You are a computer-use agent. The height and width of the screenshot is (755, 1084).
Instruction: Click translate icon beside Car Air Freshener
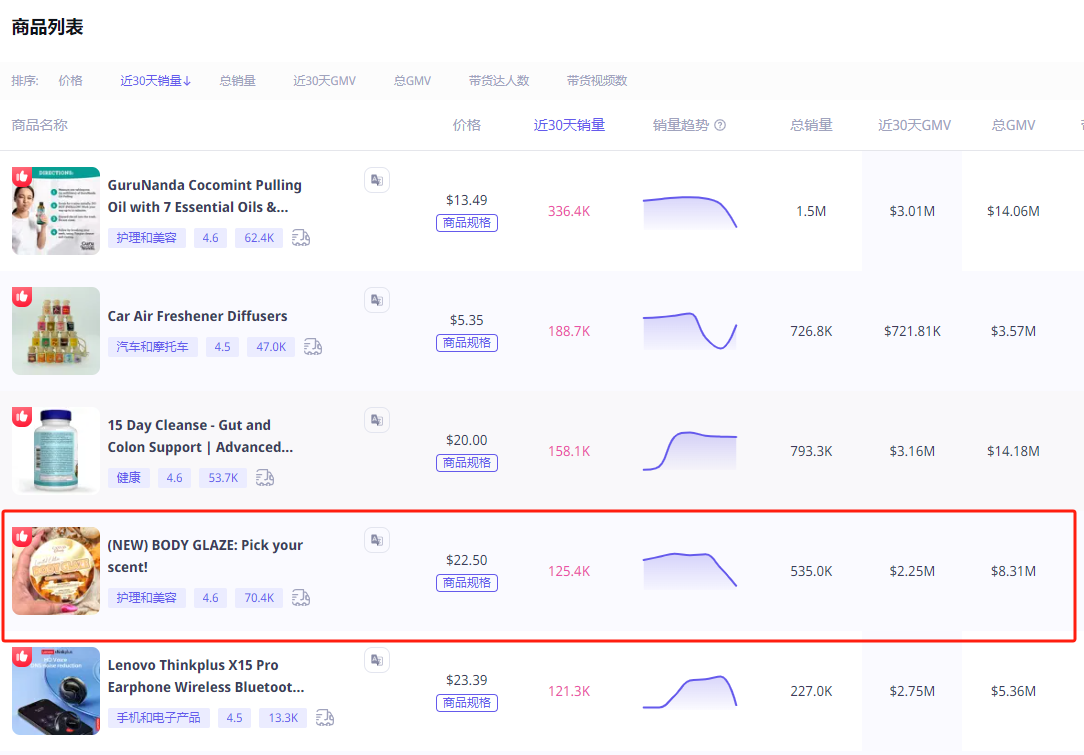coord(376,300)
